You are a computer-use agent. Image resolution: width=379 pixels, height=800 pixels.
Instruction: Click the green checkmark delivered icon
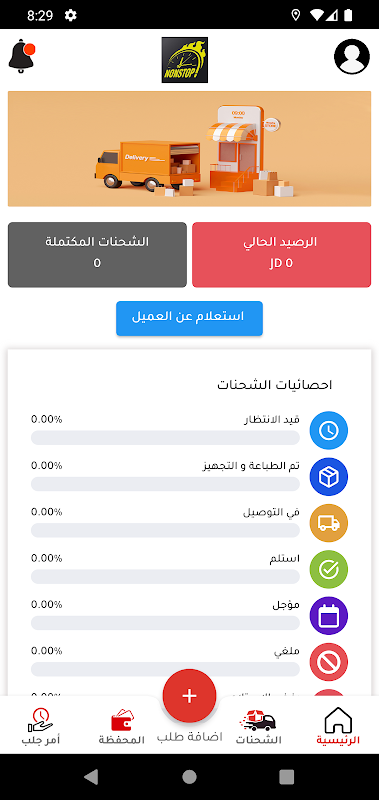(329, 569)
